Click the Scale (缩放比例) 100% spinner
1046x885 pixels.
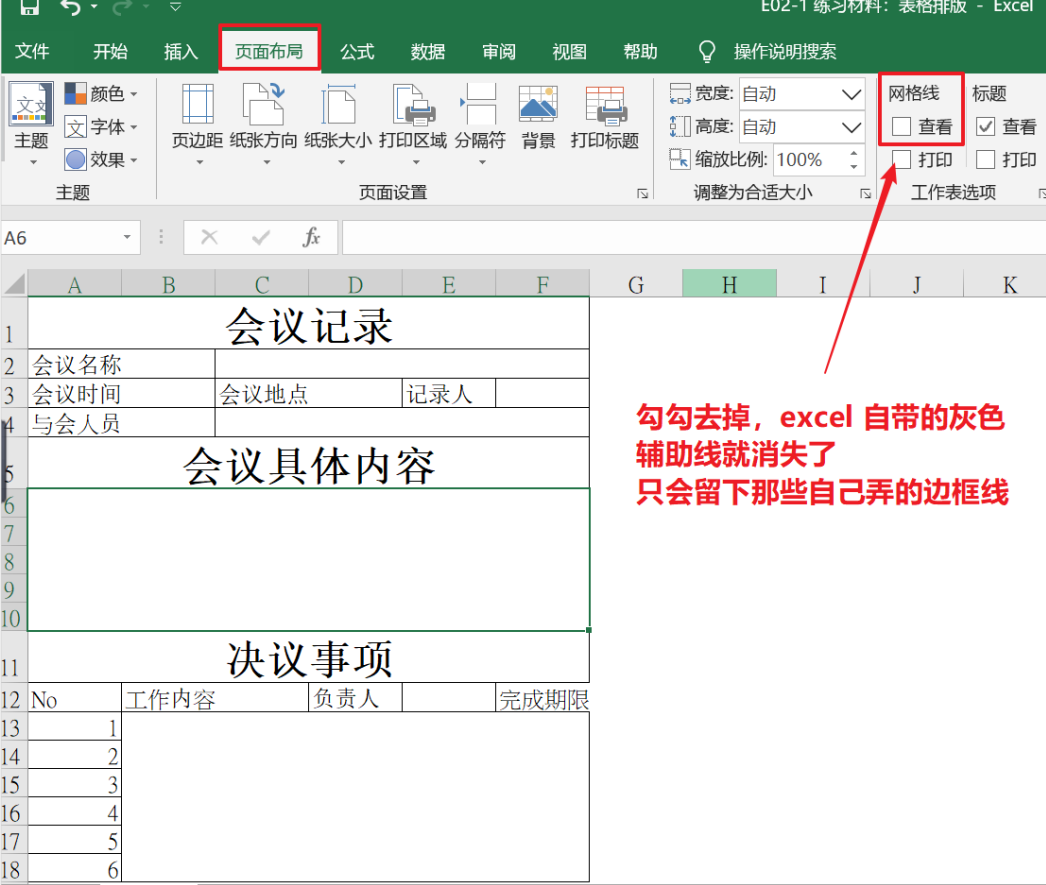(819, 160)
